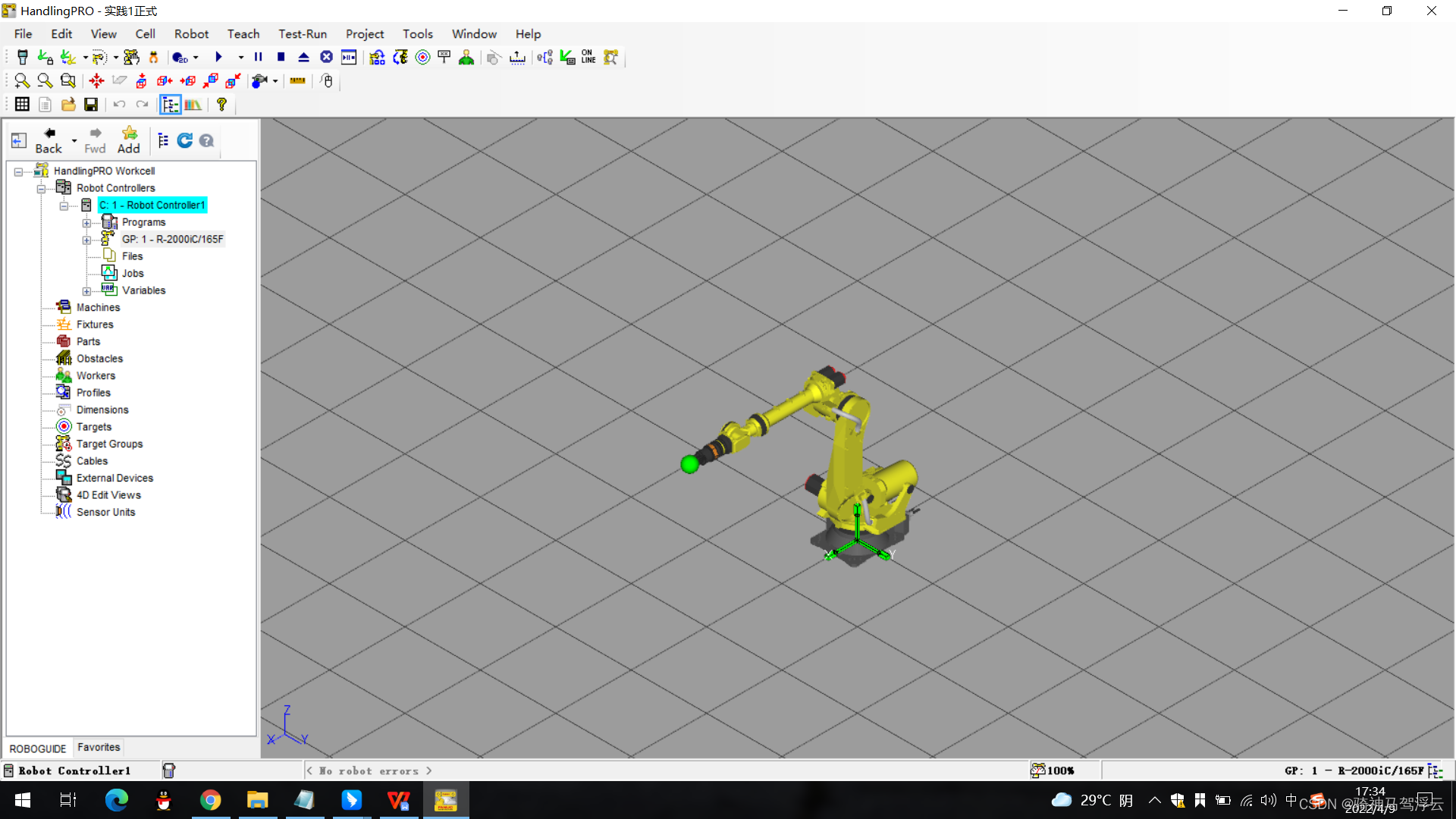Pause the simulation run
1456x819 pixels.
coord(258,58)
